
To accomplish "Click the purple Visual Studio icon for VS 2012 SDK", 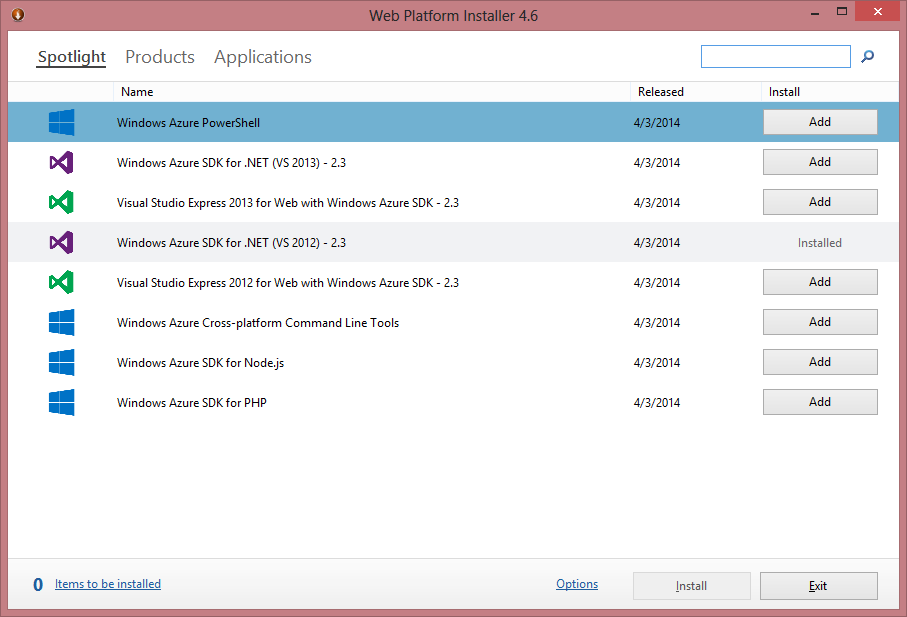I will (61, 242).
